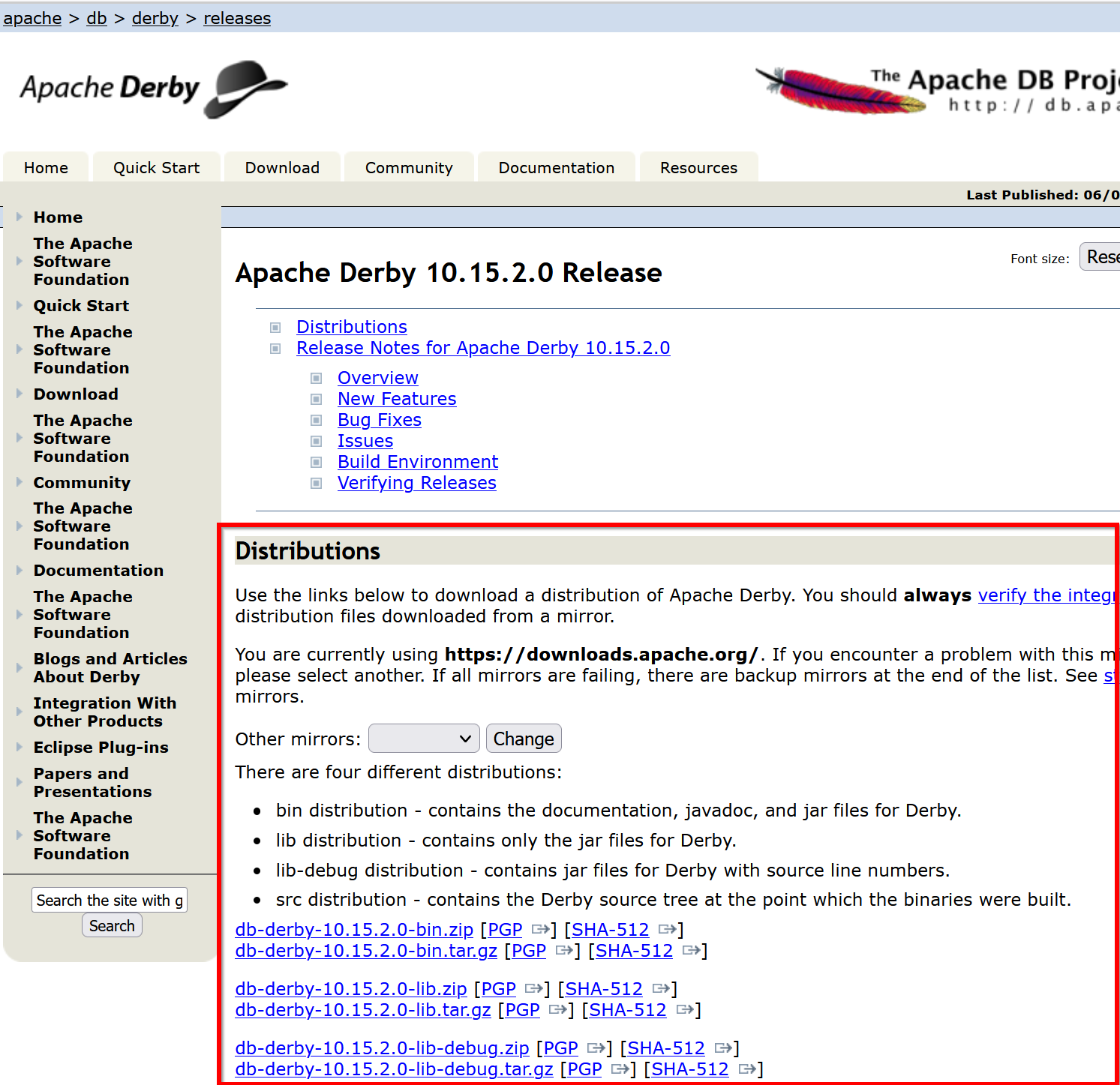Click bullet icon beside Verifying Releases link
1120x1085 pixels.
pyautogui.click(x=317, y=484)
